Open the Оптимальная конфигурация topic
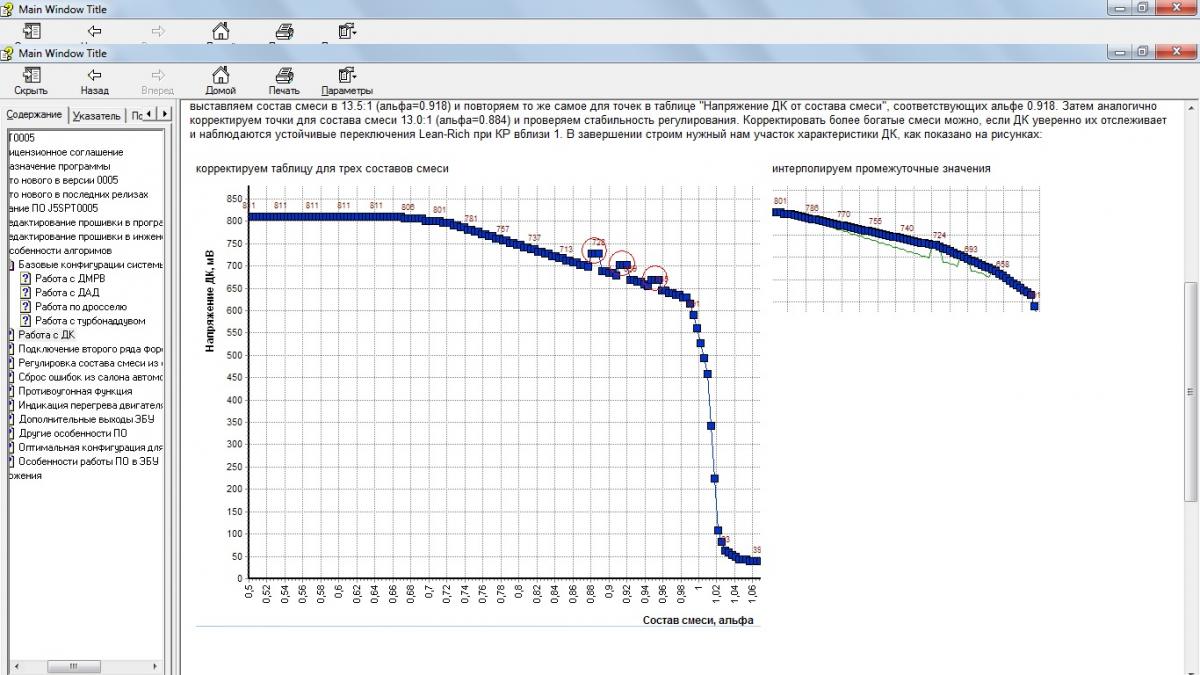The width and height of the screenshot is (1200, 675). click(x=90, y=447)
